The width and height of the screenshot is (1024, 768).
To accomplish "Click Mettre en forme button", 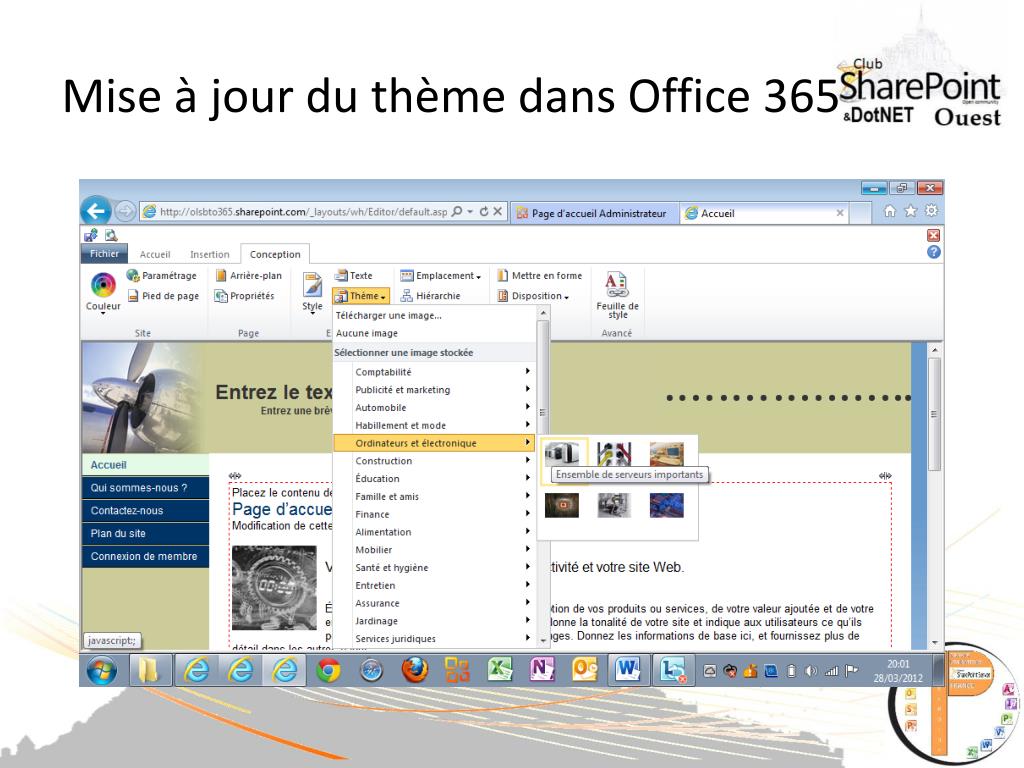I will click(539, 276).
